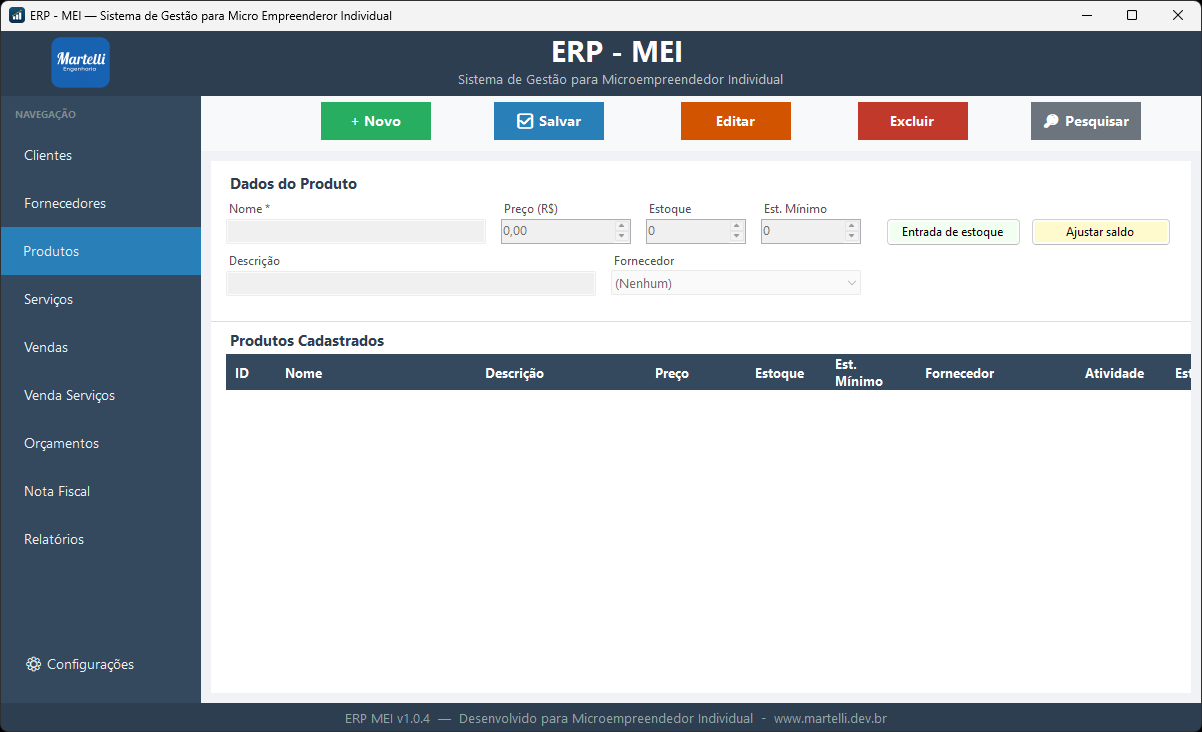Click the Ajustar saldo button

click(1100, 232)
